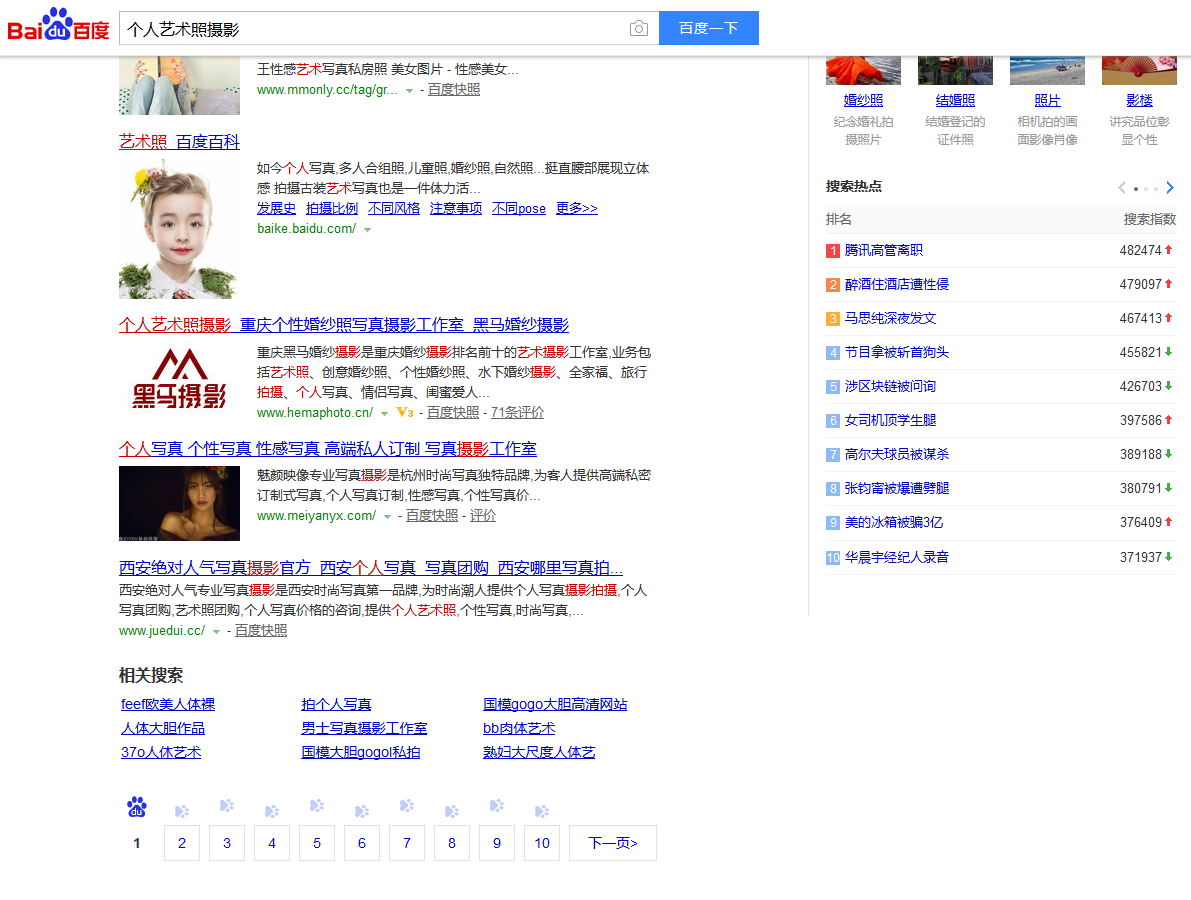Open hot search 醉酒住酒店遭性侵
1191x900 pixels.
tap(897, 285)
